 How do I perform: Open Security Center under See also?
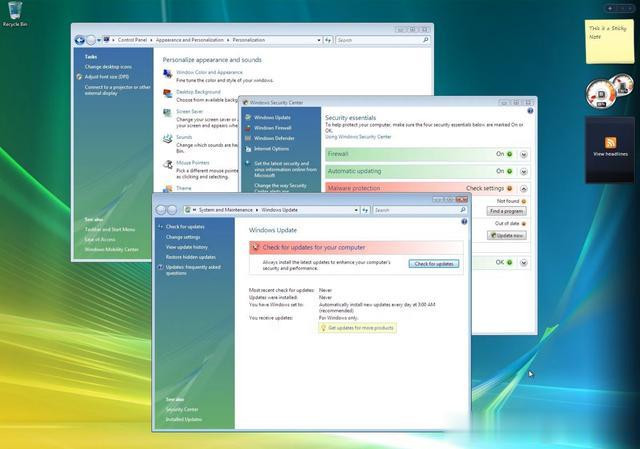(182, 409)
